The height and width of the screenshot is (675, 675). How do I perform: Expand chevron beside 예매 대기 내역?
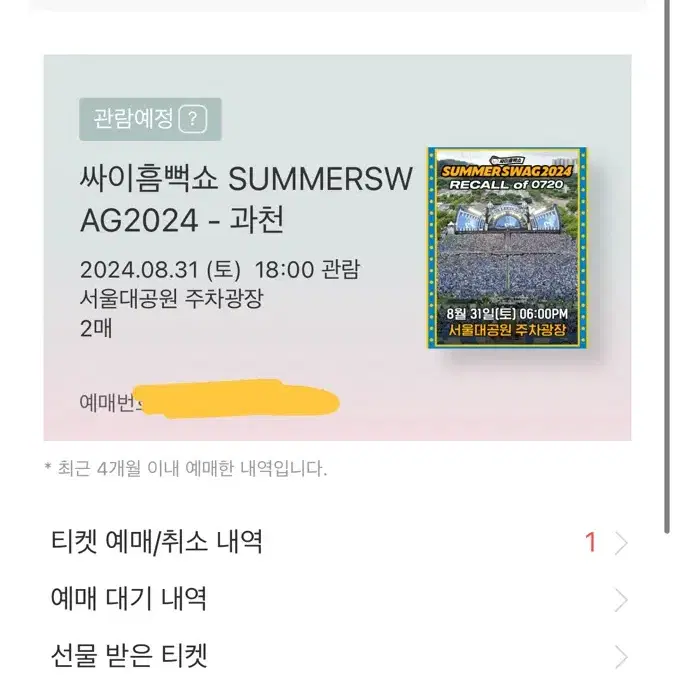tap(621, 600)
